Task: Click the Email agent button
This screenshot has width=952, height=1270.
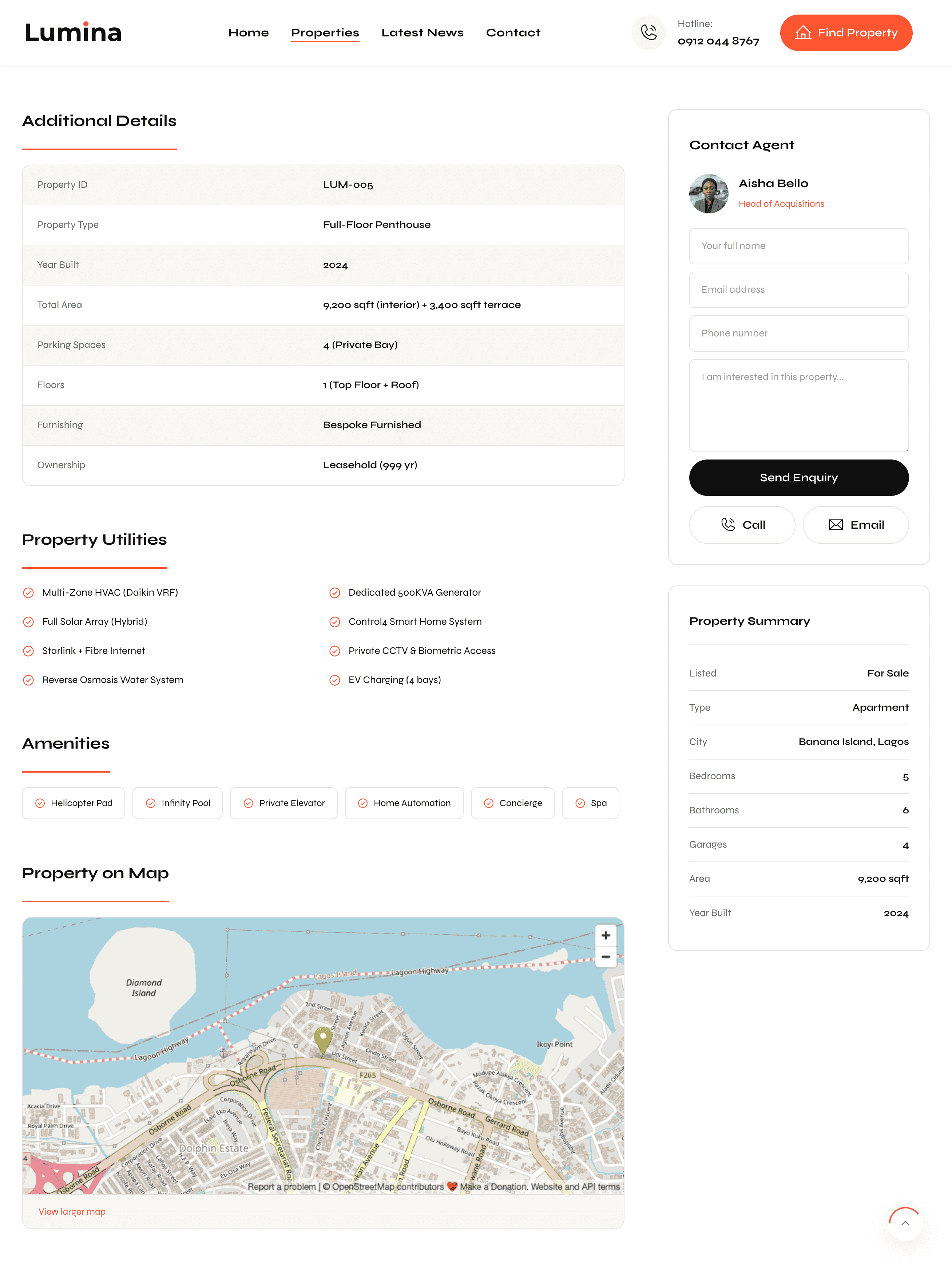Action: coord(856,525)
